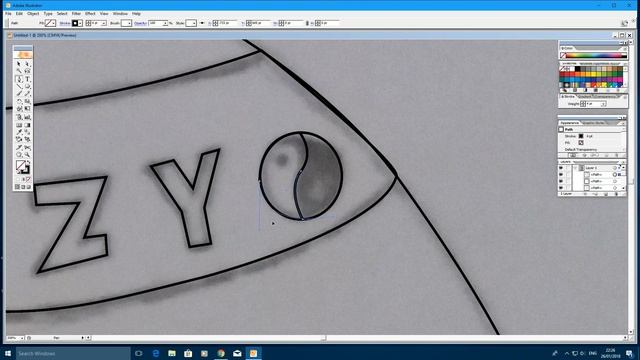
Task: Open Microsoft Edge from the taskbar
Action: 156,353
